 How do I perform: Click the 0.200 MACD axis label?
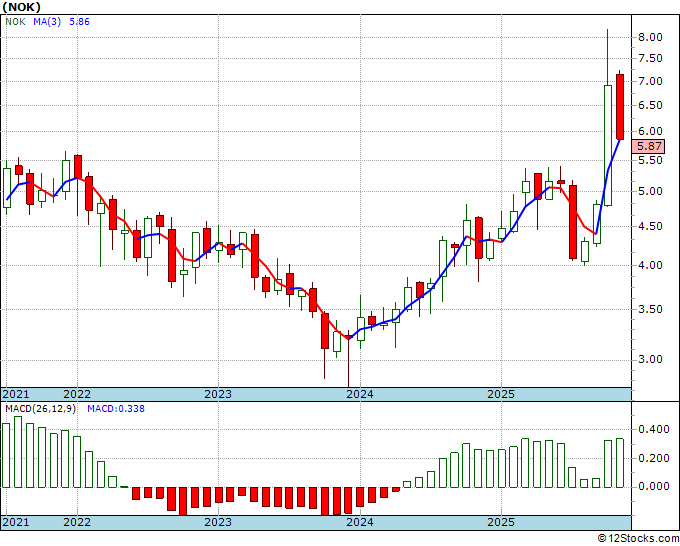pyautogui.click(x=654, y=458)
